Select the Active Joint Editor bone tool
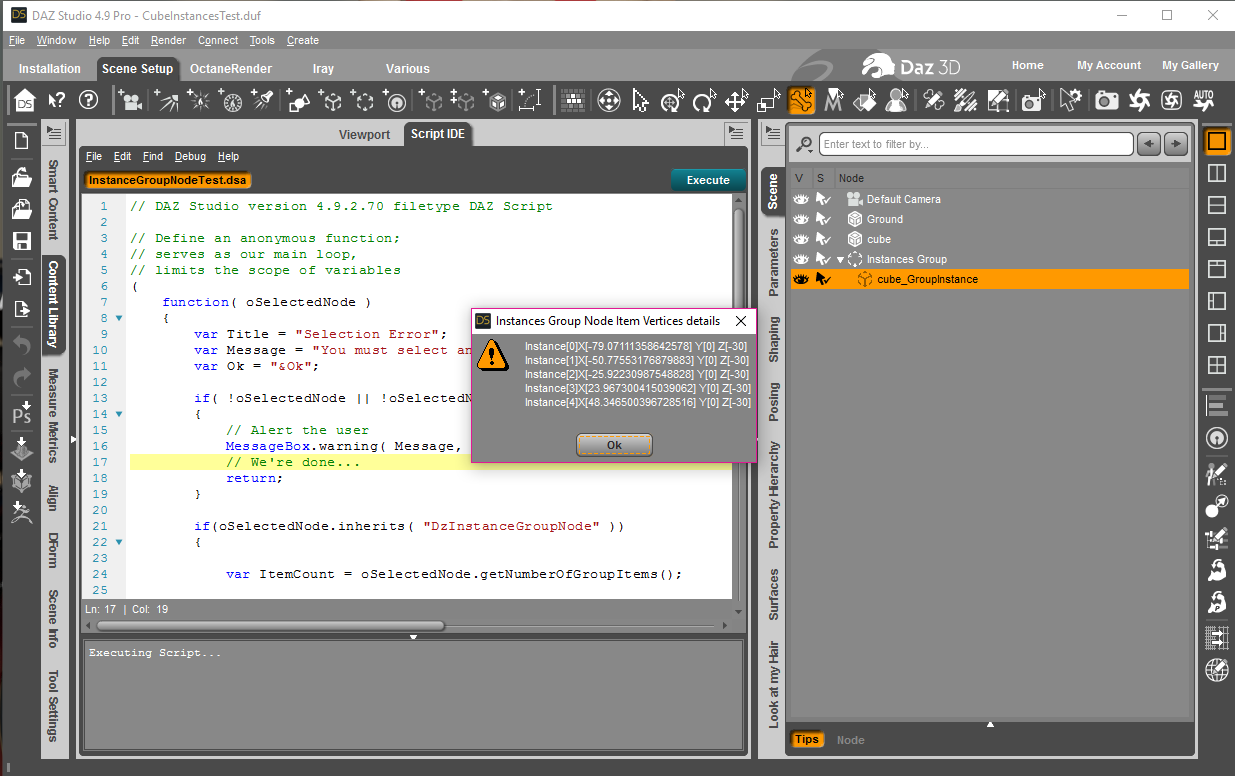 (801, 101)
